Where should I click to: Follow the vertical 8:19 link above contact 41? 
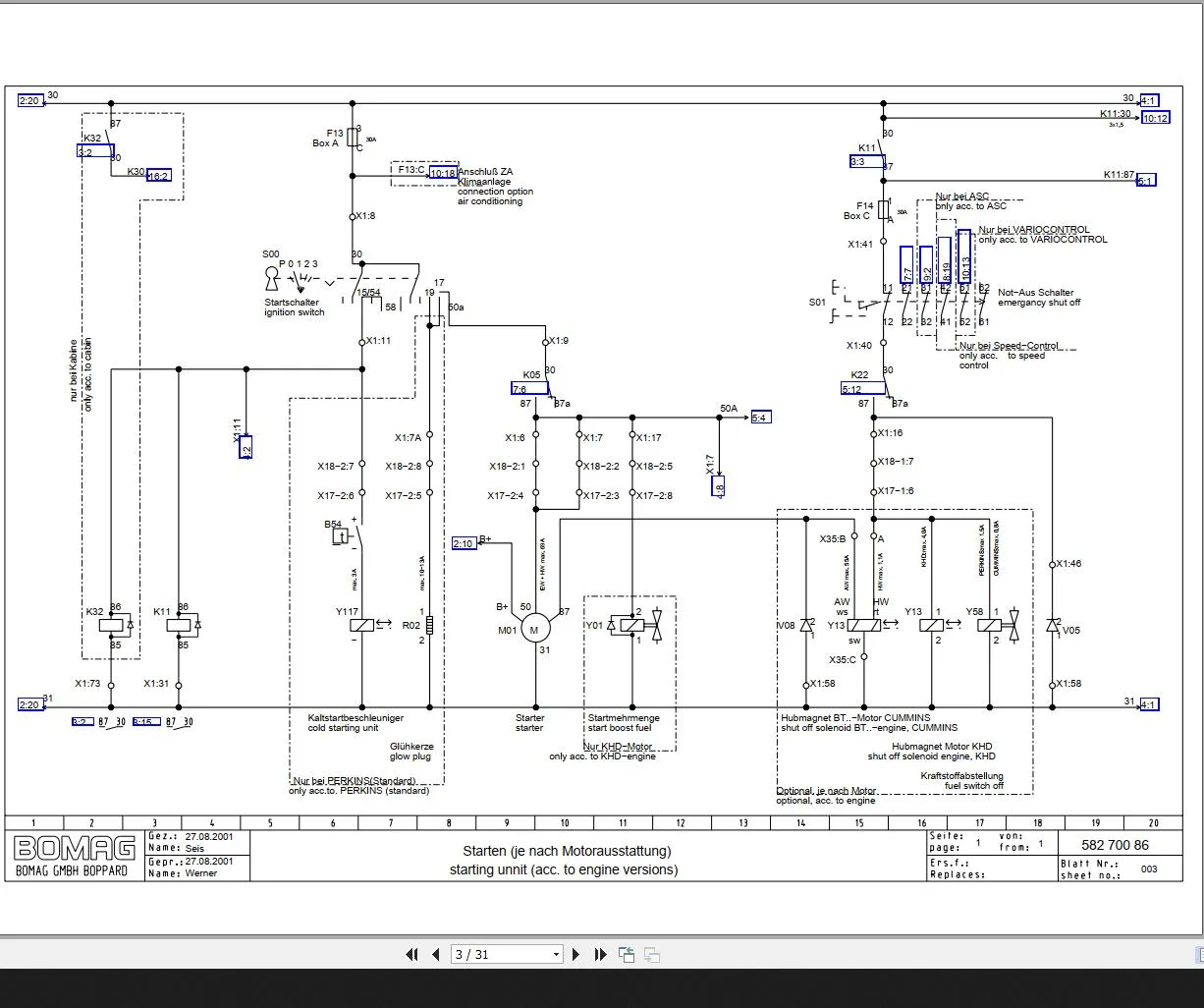[945, 261]
